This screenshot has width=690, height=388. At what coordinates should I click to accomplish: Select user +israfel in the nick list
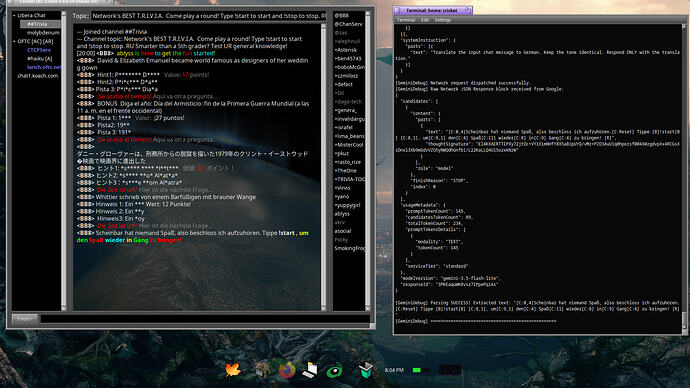(x=344, y=128)
